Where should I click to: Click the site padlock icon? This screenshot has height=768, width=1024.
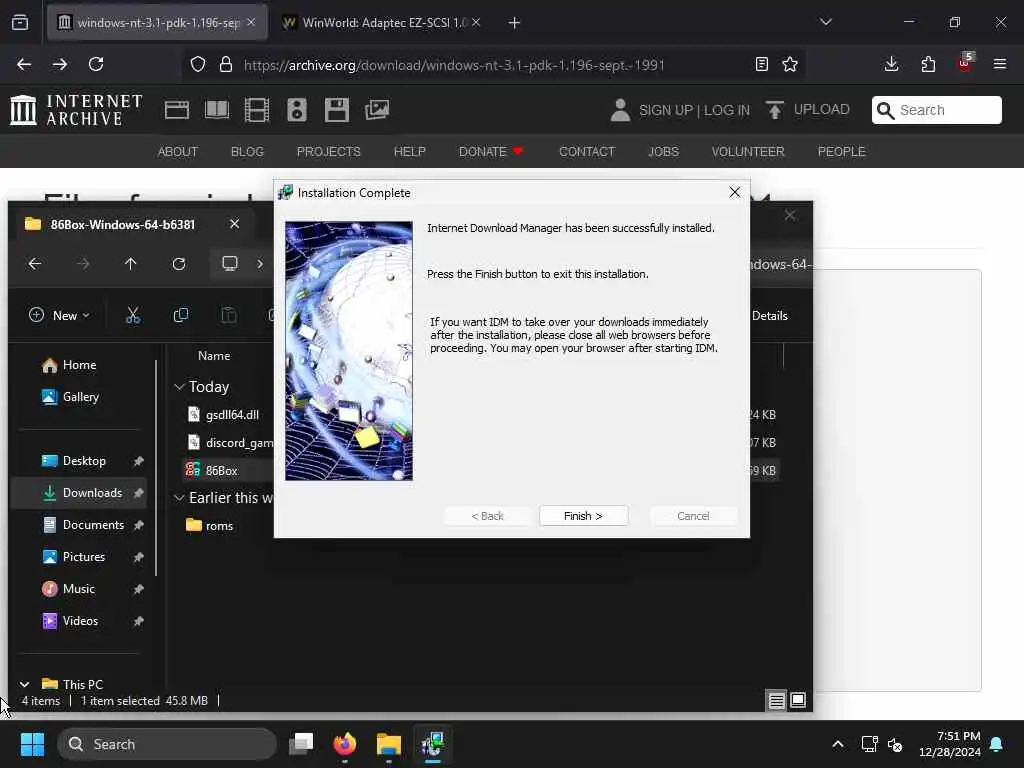[x=225, y=64]
